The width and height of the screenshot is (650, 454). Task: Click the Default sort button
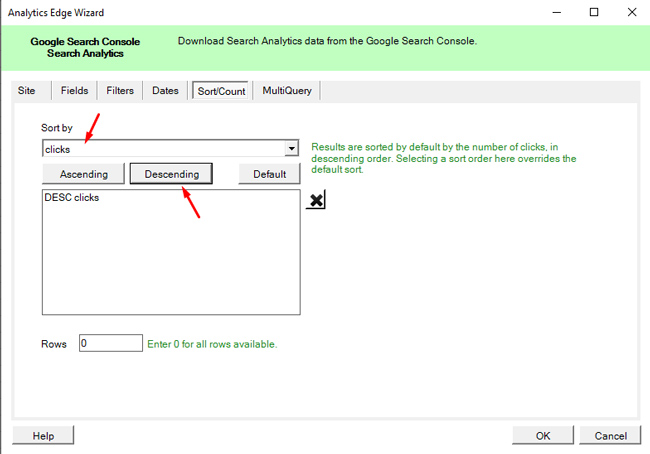click(269, 174)
